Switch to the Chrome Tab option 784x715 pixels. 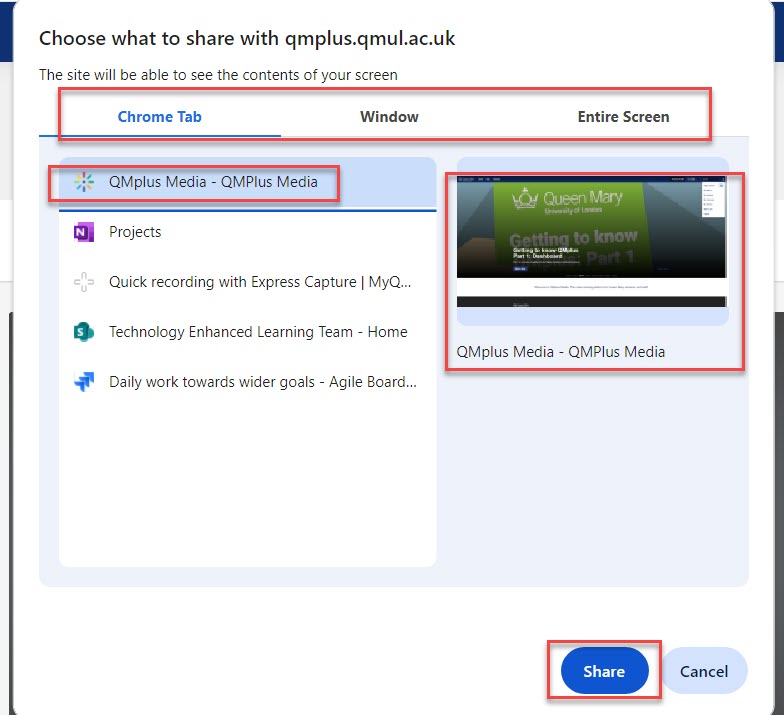point(160,116)
